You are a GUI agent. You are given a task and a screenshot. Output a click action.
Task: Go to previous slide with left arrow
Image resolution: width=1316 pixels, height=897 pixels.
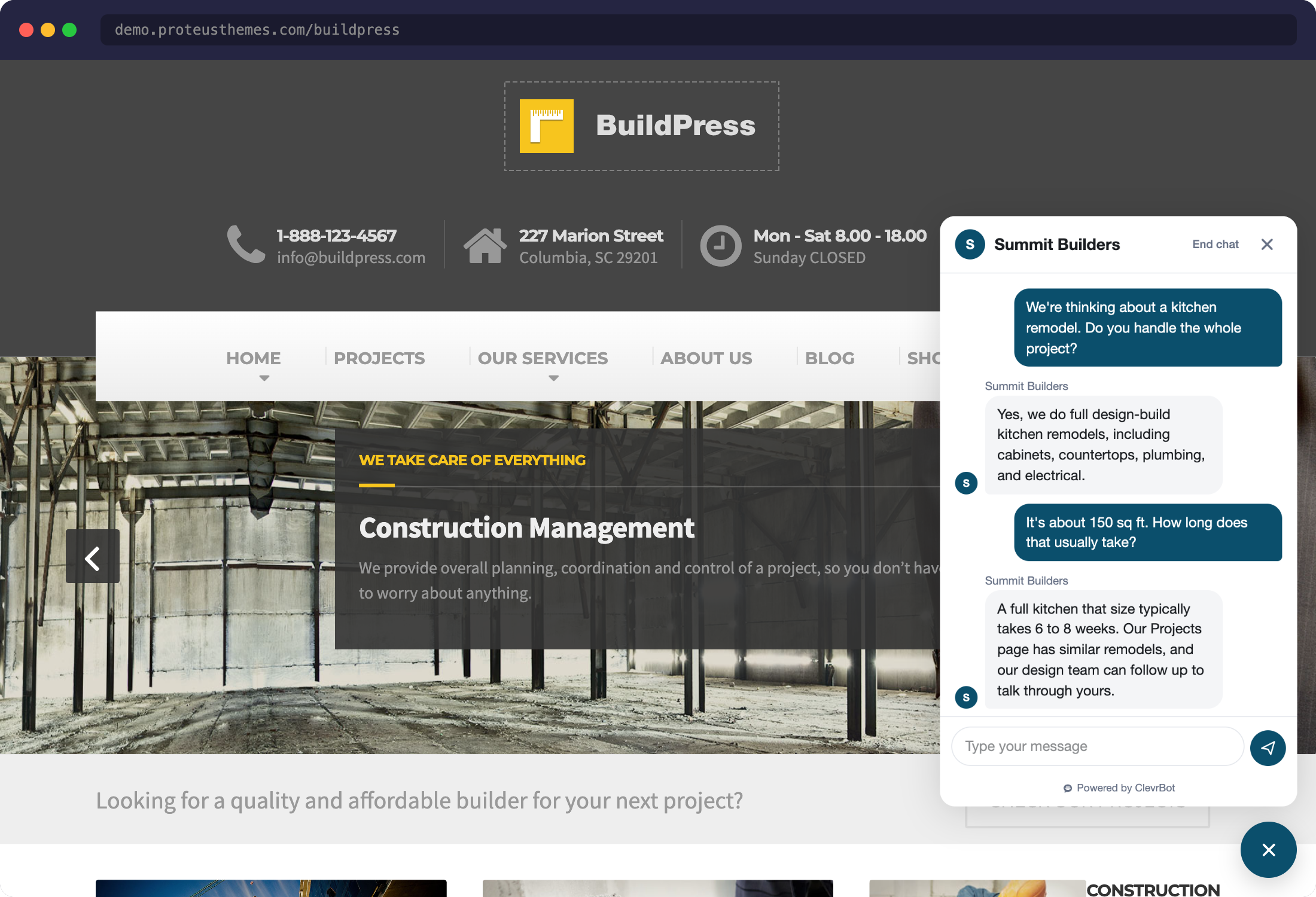point(93,556)
